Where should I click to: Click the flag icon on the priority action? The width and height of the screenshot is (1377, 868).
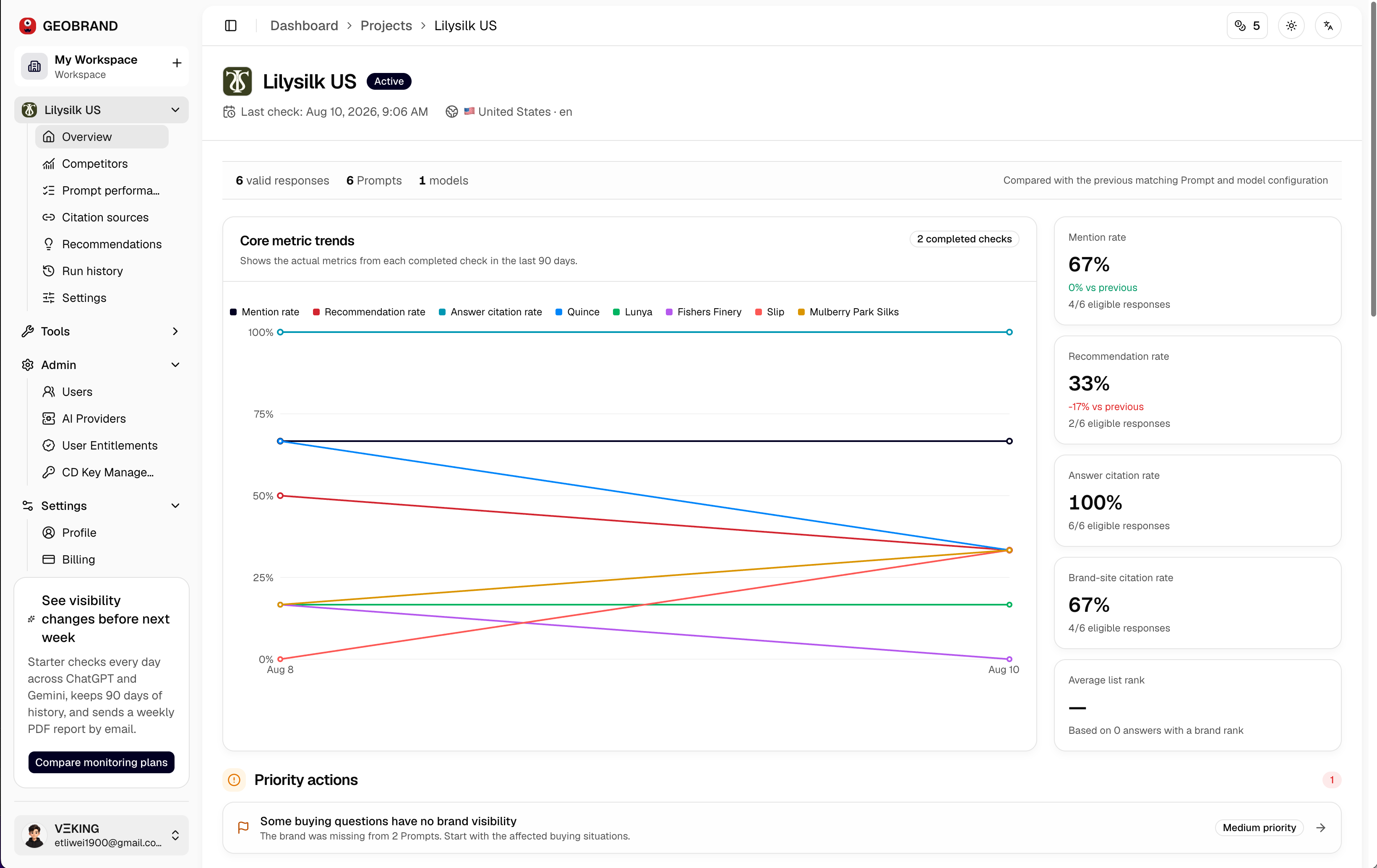coord(243,827)
